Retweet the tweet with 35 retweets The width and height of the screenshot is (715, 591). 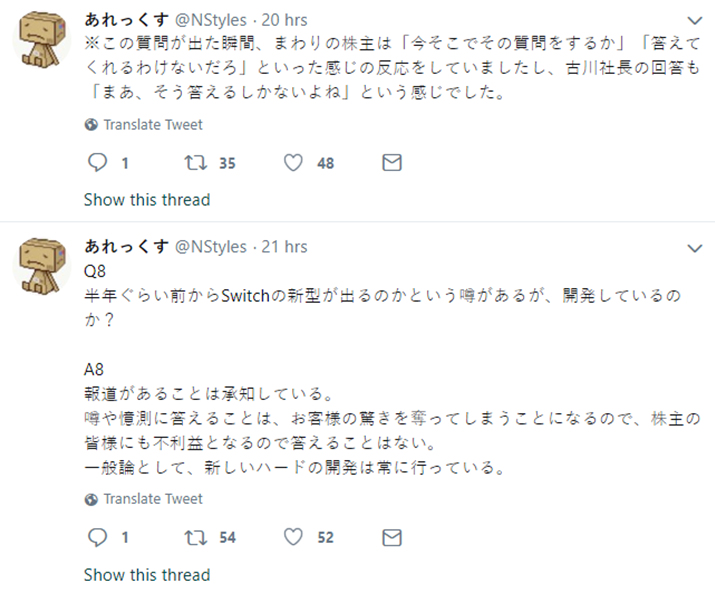coord(195,163)
